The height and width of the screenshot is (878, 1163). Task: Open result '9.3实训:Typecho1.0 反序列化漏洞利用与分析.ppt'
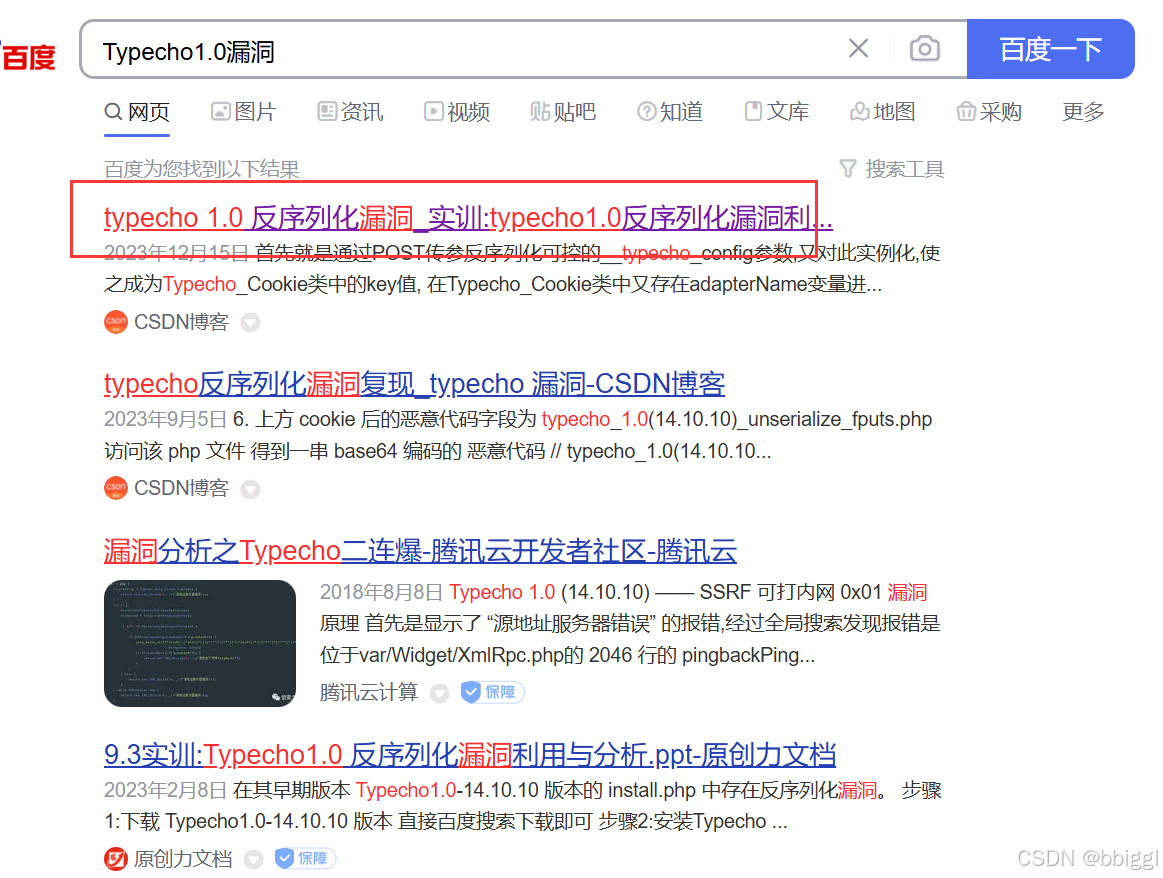(470, 755)
